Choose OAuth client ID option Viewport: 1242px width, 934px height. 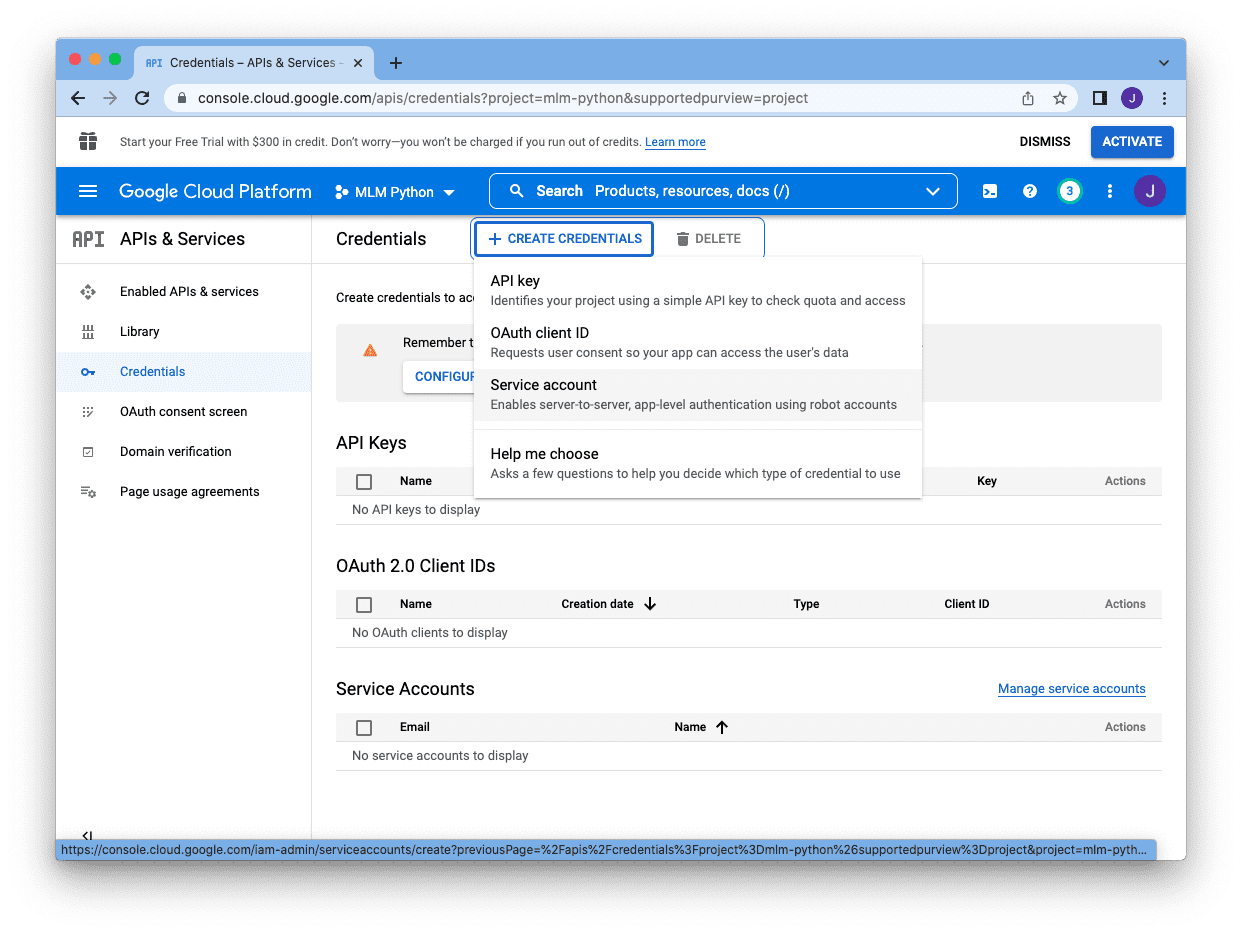point(698,342)
